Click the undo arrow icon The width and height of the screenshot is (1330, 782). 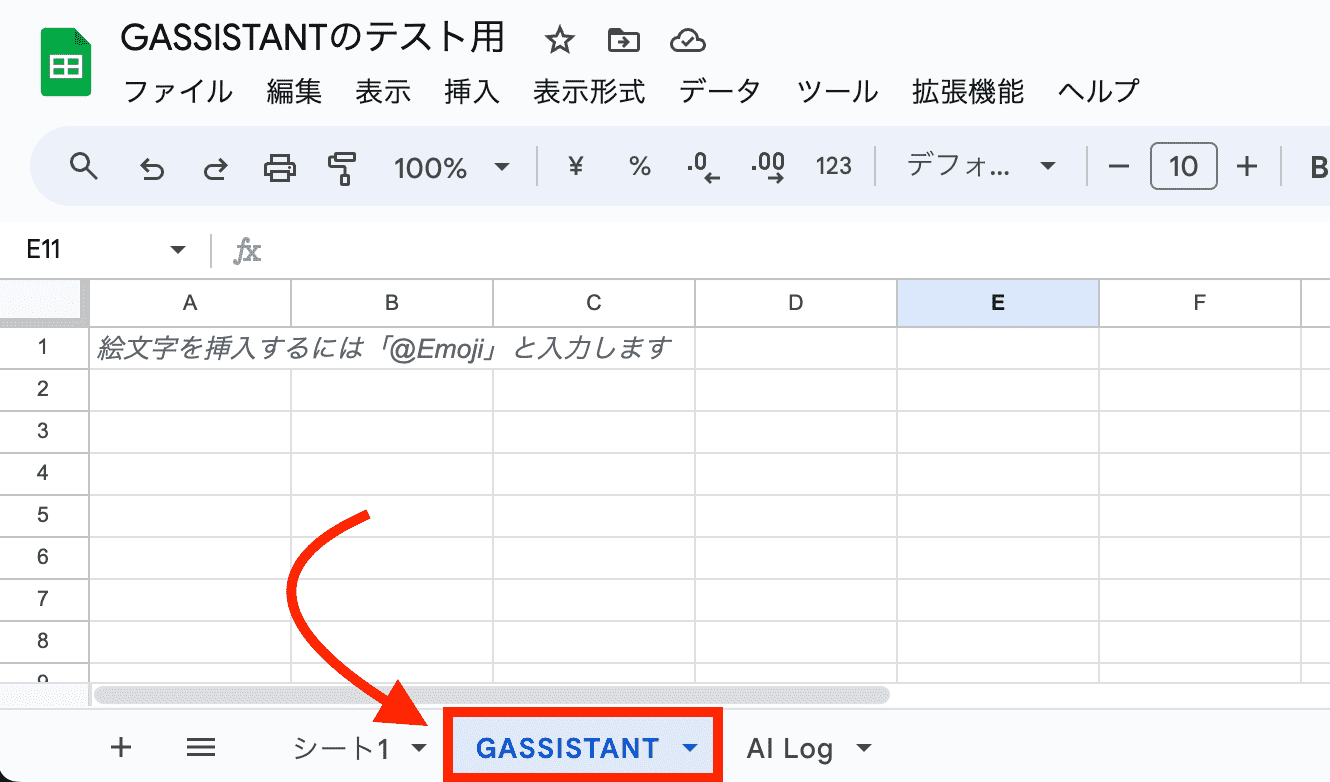pyautogui.click(x=151, y=167)
